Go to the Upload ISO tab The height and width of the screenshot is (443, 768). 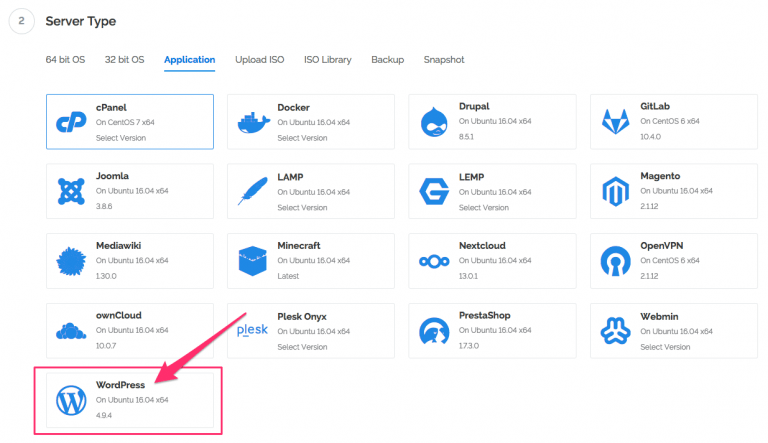pyautogui.click(x=260, y=60)
